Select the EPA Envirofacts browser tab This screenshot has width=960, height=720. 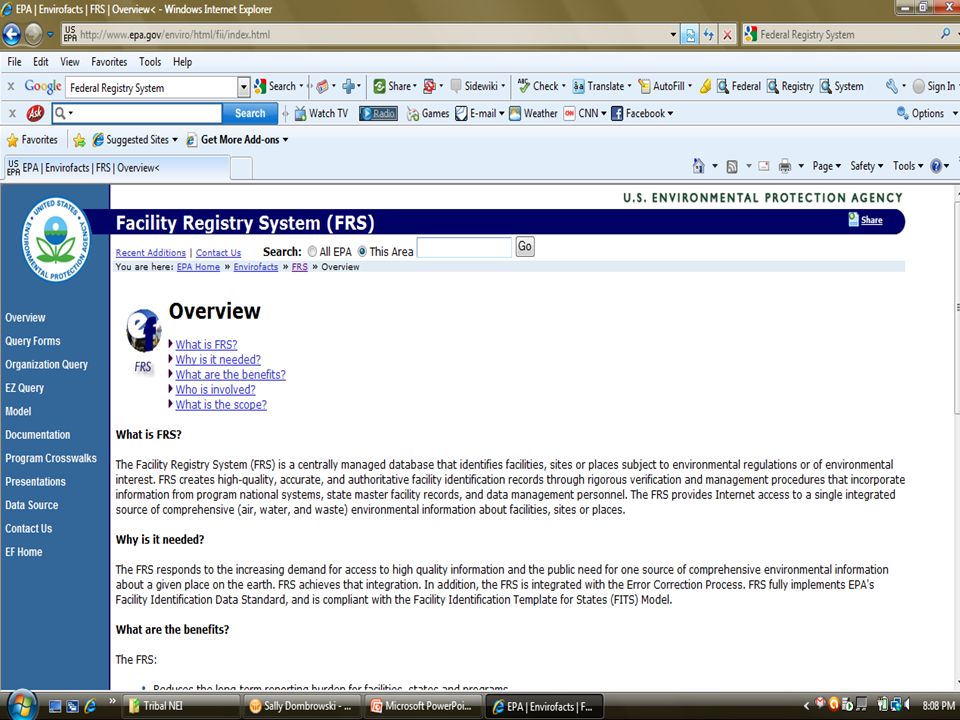coord(118,167)
